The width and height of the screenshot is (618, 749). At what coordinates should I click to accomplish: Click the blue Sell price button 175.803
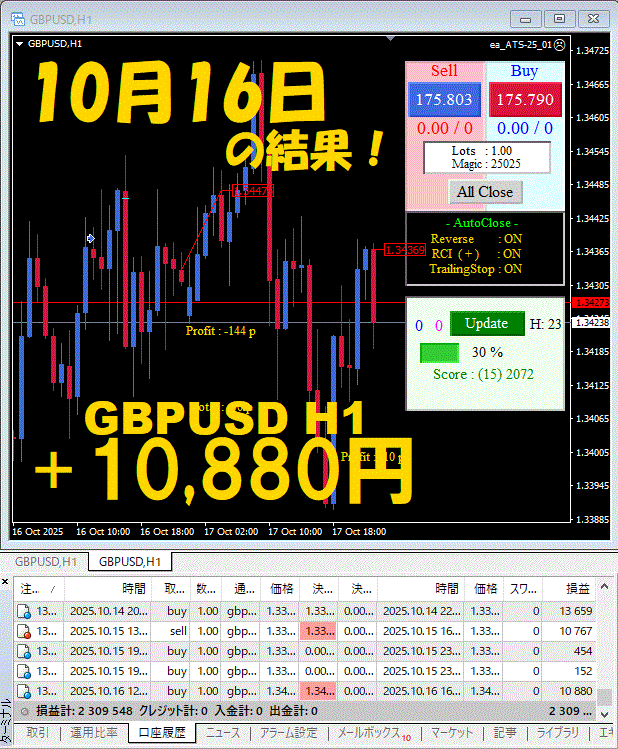[444, 100]
